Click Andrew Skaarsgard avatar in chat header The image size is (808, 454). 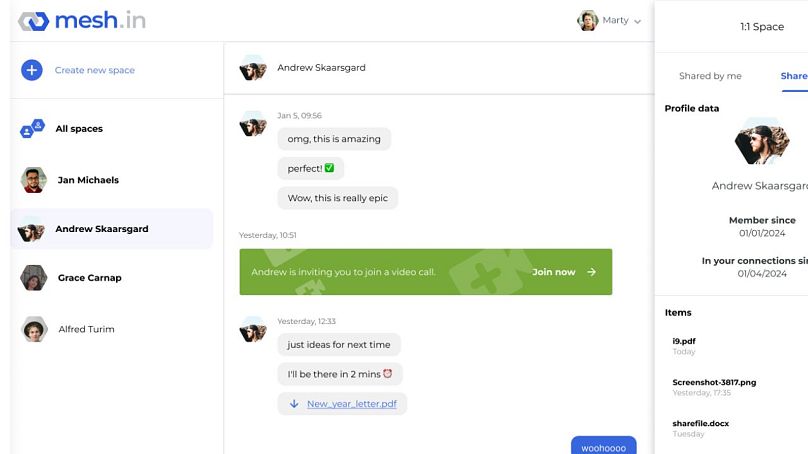tap(253, 68)
